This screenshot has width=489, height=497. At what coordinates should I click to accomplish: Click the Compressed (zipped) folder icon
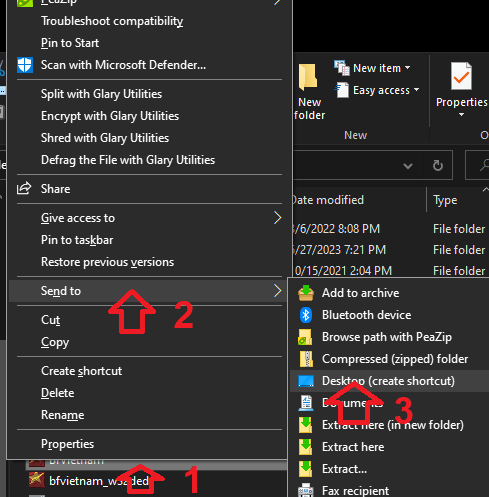306,359
